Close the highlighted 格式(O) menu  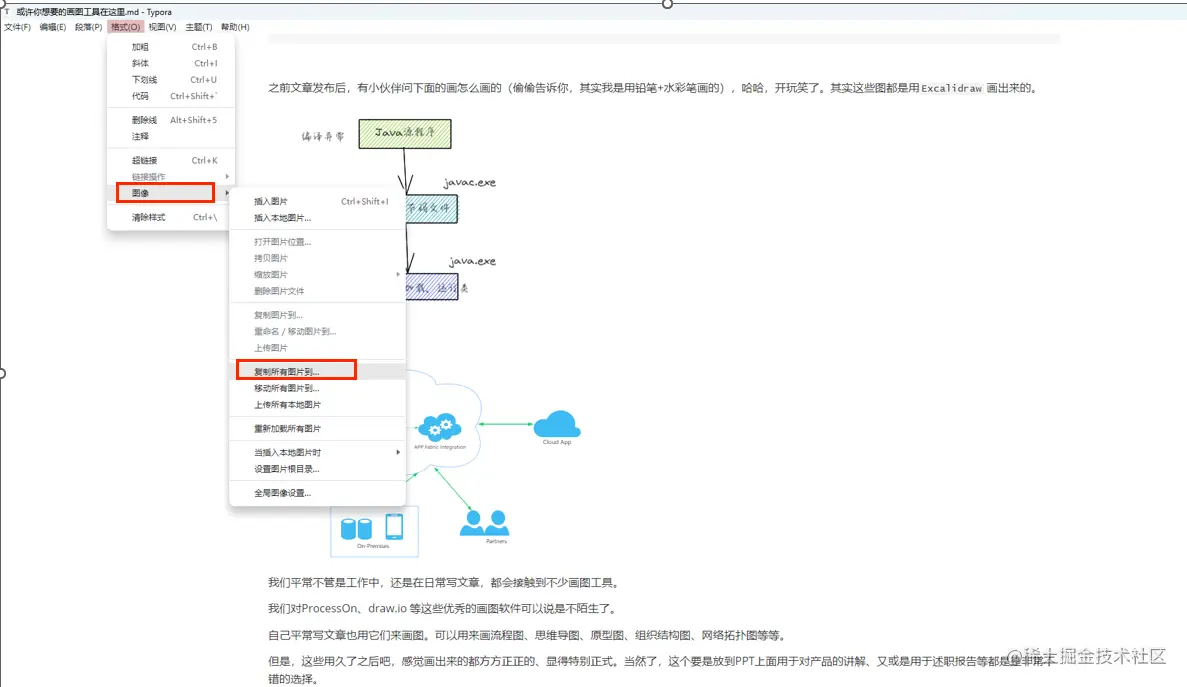point(125,27)
